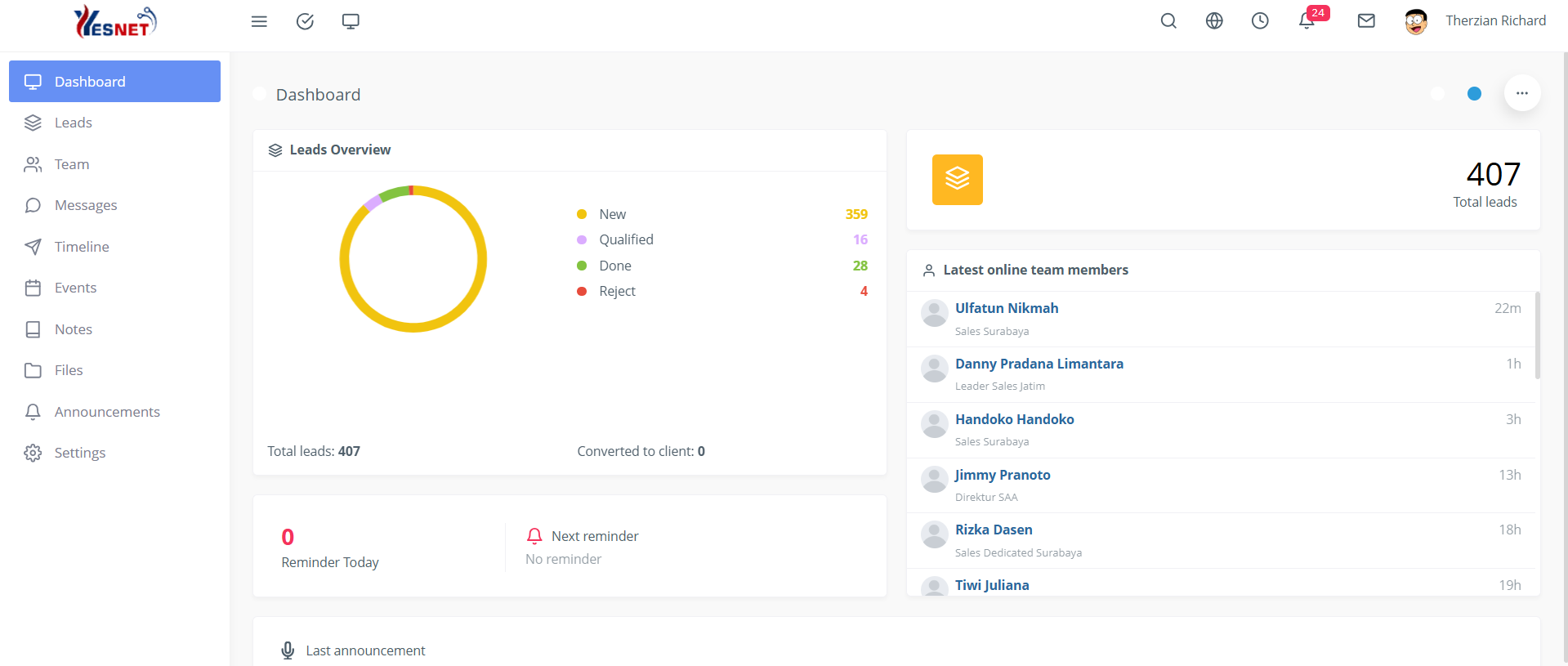The image size is (1568, 666).
Task: Open the checkmark tasks icon in header
Action: click(305, 21)
